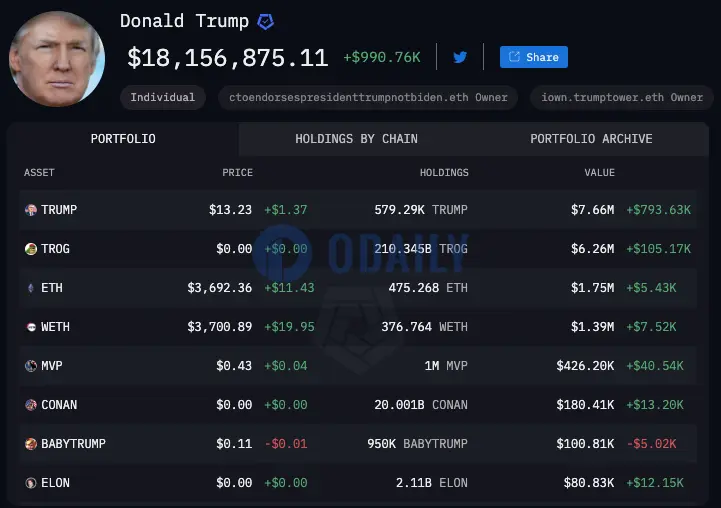Click the TROG asset name
This screenshot has width=721, height=508.
click(55, 249)
